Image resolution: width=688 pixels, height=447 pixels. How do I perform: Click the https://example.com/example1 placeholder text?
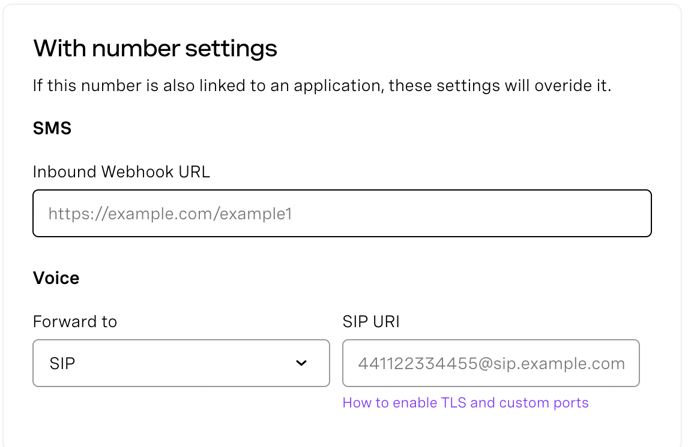point(170,214)
